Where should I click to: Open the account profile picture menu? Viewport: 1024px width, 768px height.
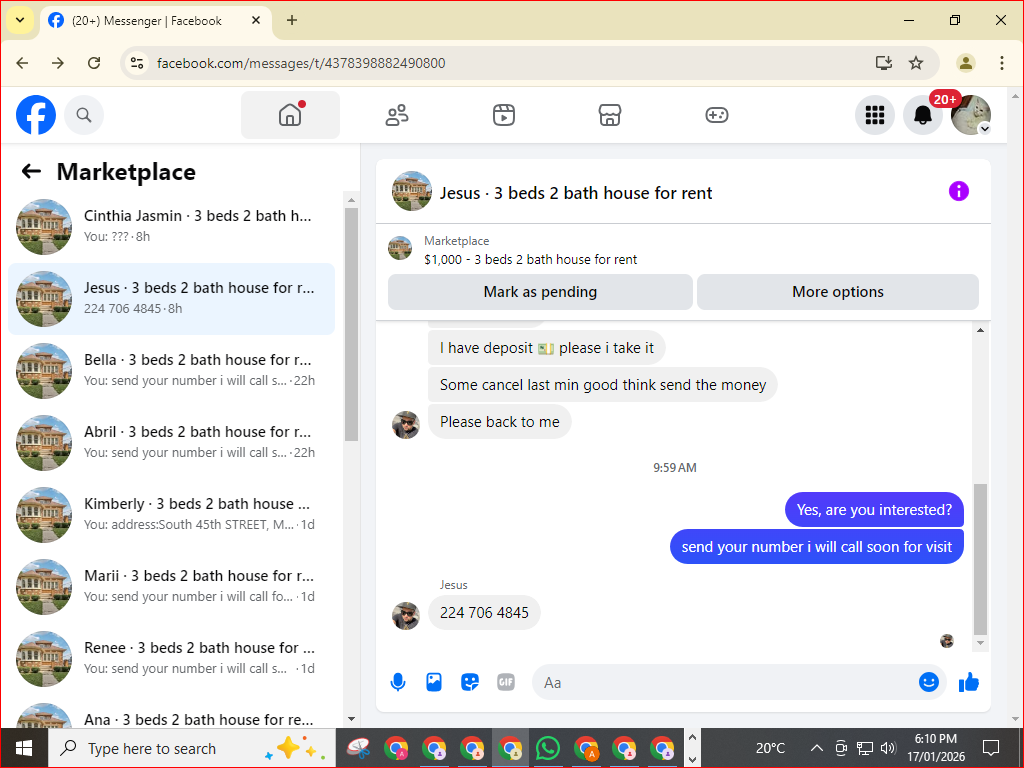click(970, 115)
